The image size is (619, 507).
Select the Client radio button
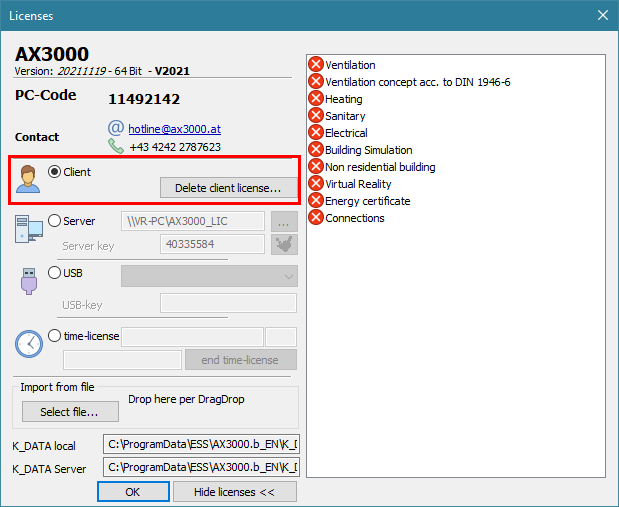pos(54,171)
